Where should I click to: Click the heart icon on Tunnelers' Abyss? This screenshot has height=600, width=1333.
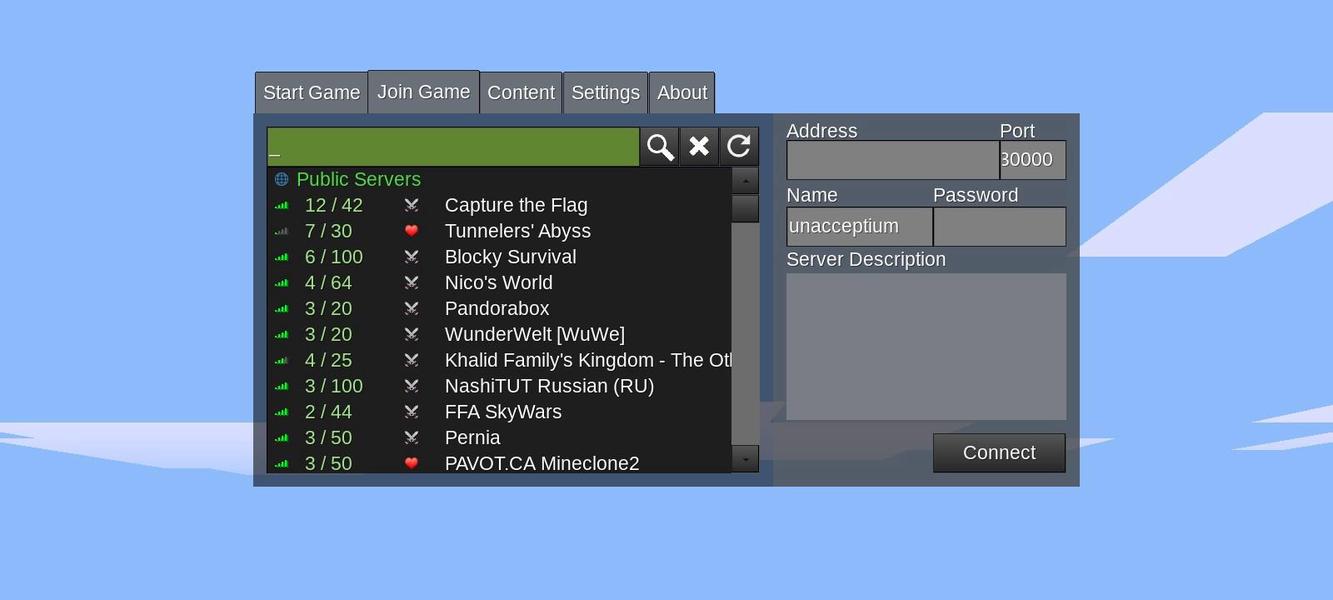[x=411, y=231]
